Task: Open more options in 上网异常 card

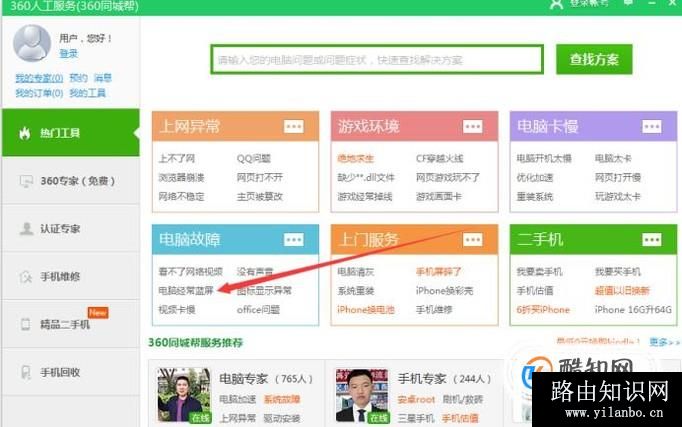Action: pyautogui.click(x=294, y=127)
